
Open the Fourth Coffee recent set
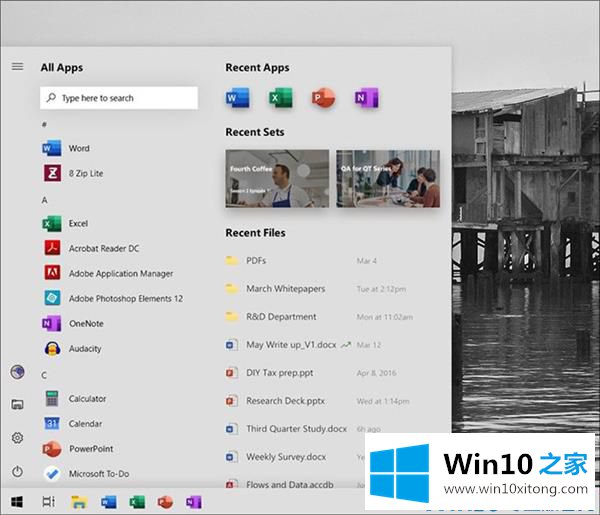pyautogui.click(x=277, y=179)
